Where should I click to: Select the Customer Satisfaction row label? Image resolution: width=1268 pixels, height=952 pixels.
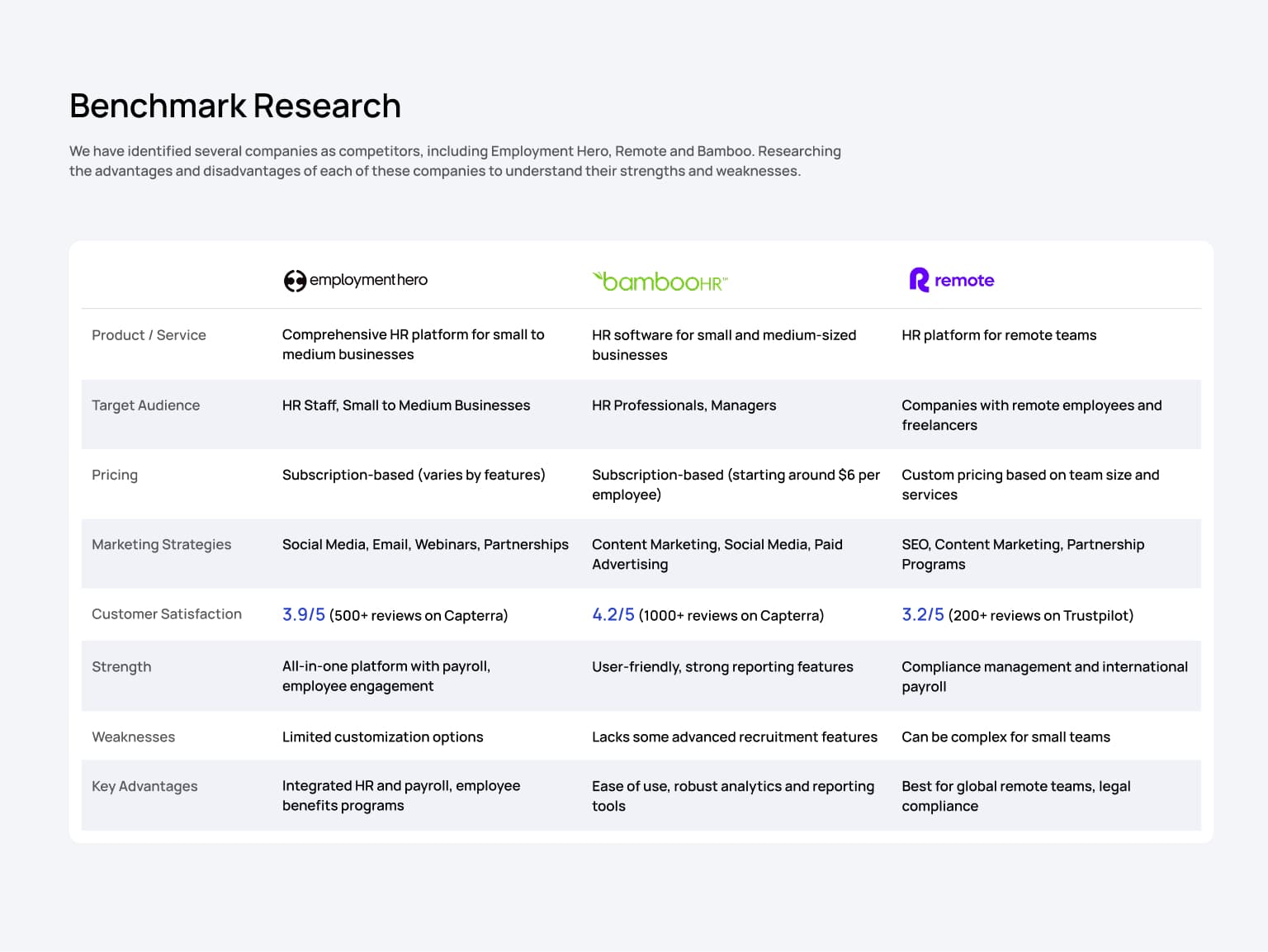(x=167, y=613)
